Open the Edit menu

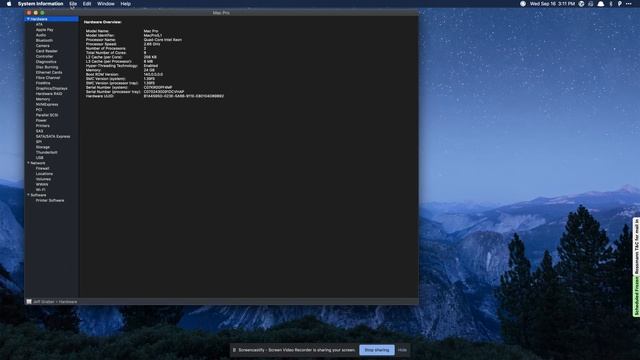(87, 4)
